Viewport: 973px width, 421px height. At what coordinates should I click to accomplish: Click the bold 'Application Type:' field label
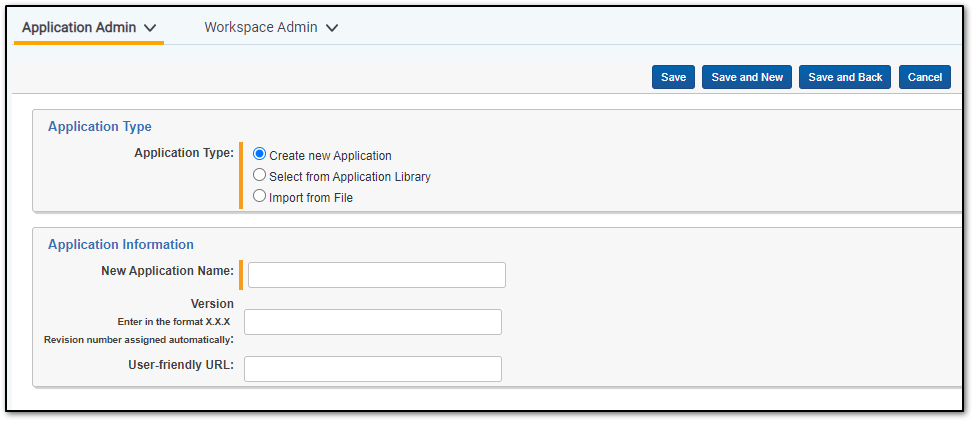(x=184, y=153)
